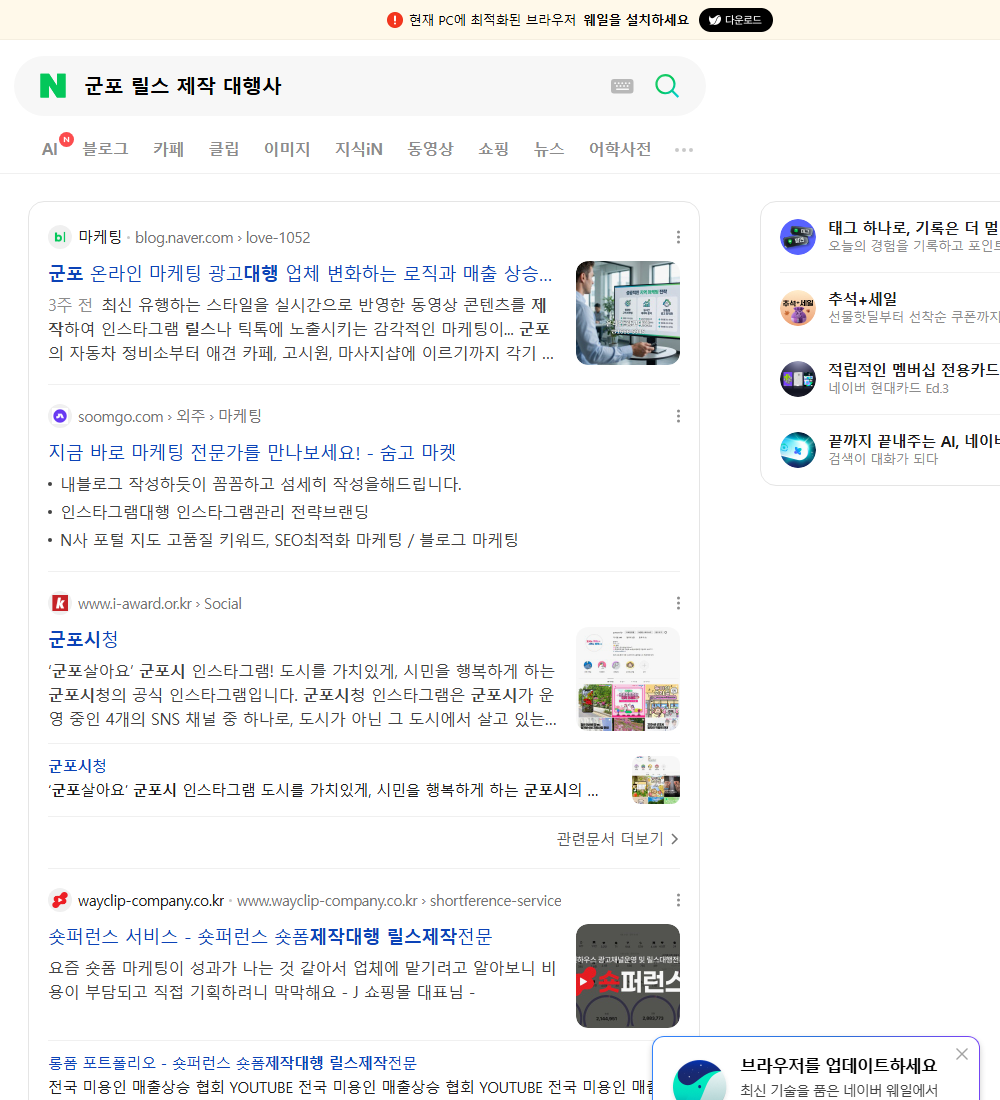The image size is (1000, 1100).
Task: Open more options for the i-award.or.kr result
Action: tap(678, 603)
